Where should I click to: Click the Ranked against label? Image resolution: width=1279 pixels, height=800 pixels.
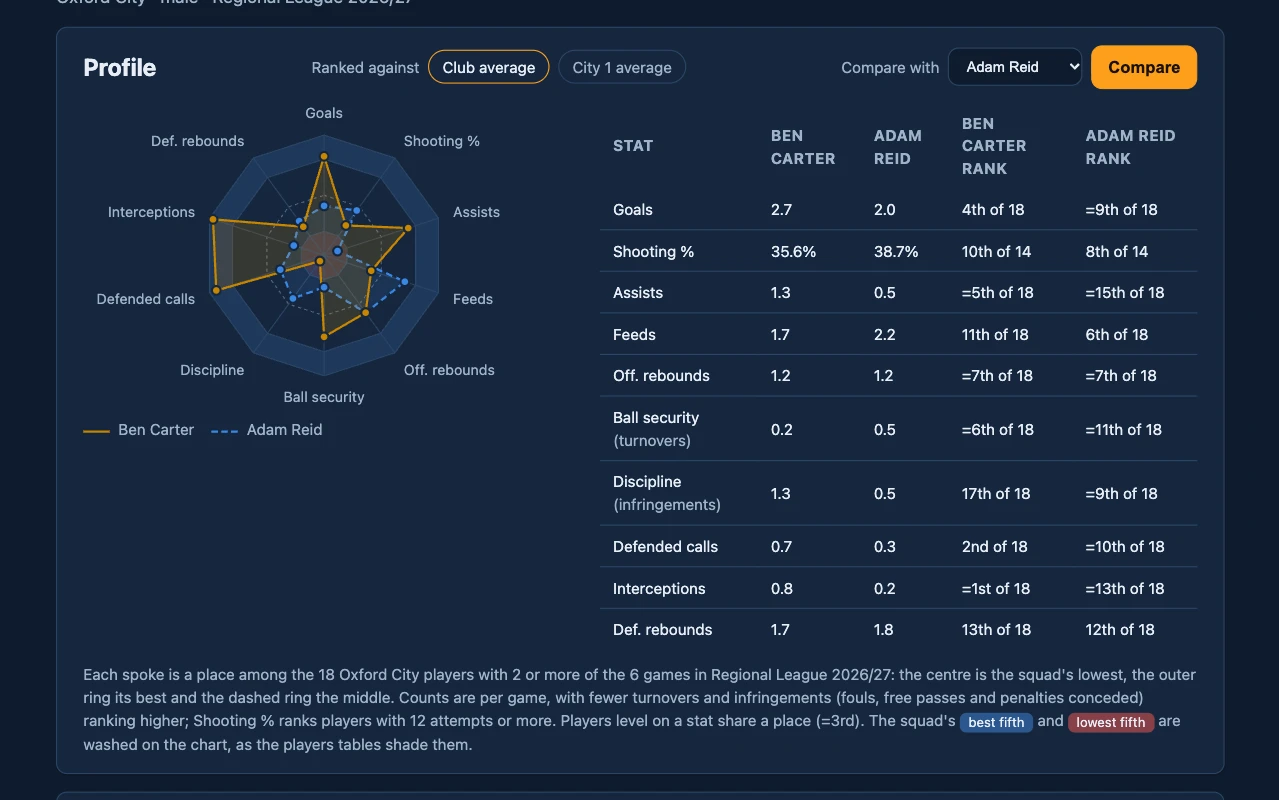coord(365,68)
